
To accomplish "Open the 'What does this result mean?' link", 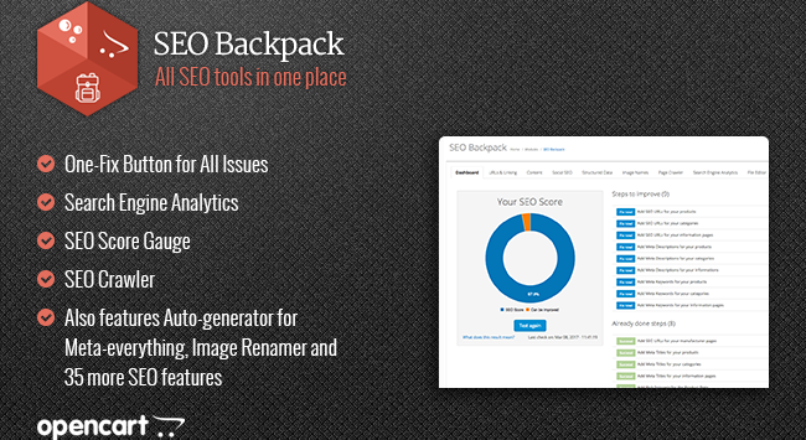I will 488,338.
